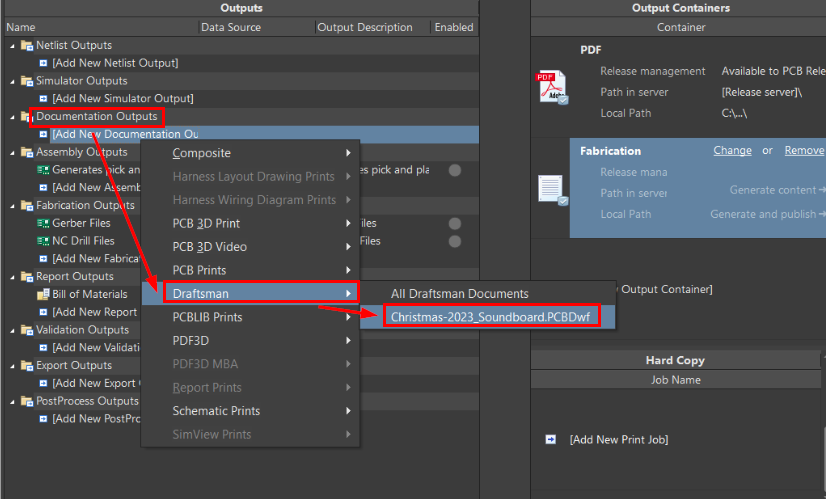This screenshot has width=826, height=499.
Task: Collapse the Export Outputs tree node
Action: click(x=13, y=366)
